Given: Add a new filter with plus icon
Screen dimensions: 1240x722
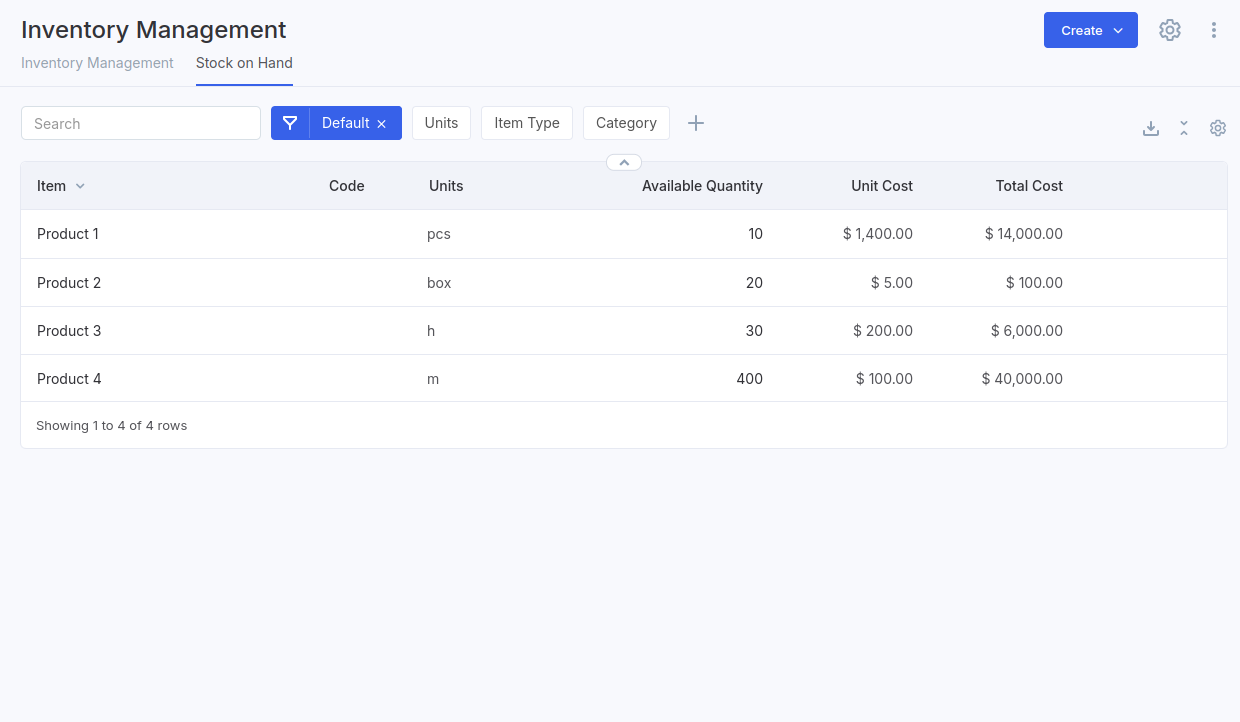Looking at the screenshot, I should (x=696, y=123).
